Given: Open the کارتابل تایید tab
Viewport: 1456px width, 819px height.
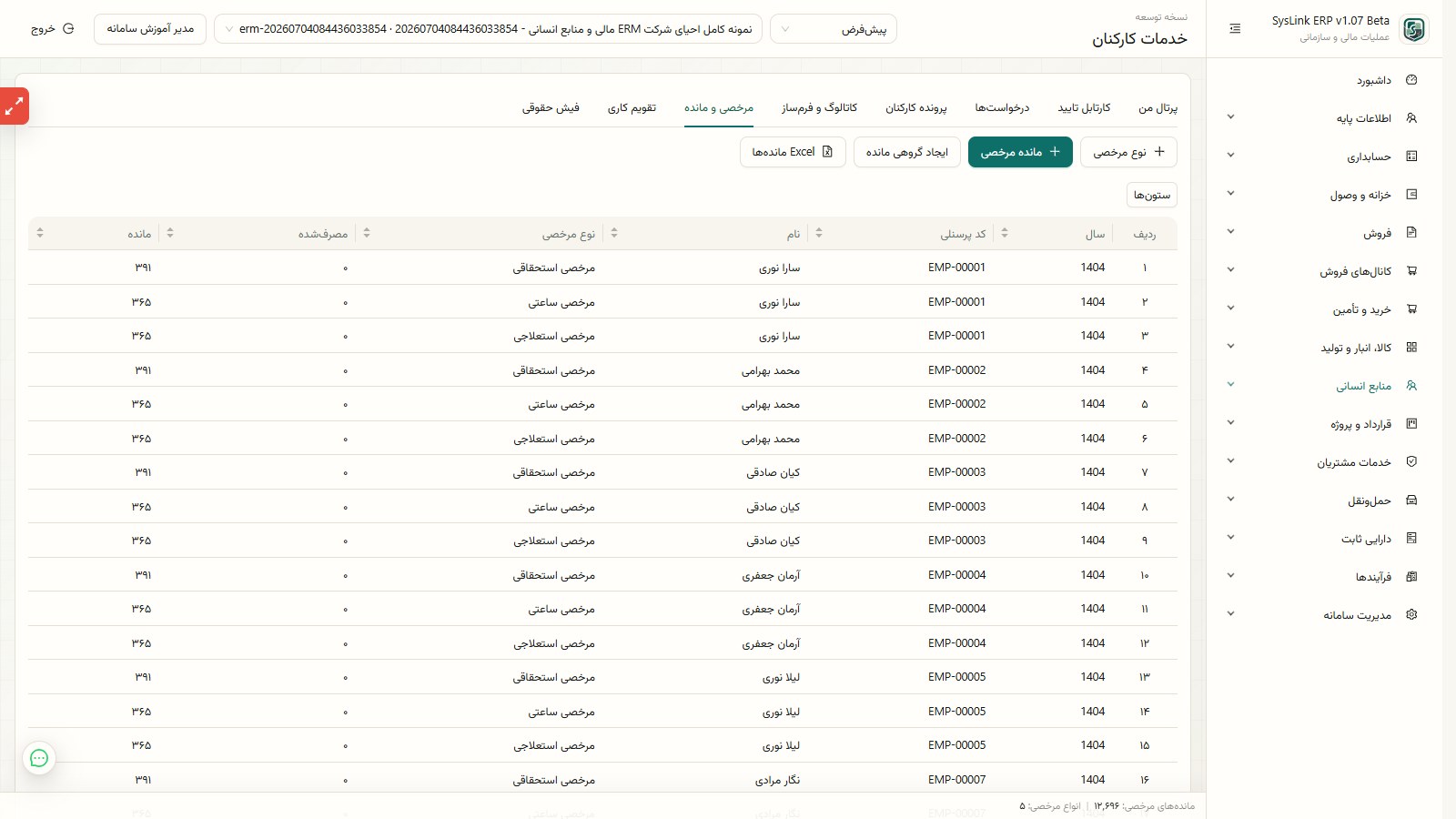Looking at the screenshot, I should tap(1084, 108).
